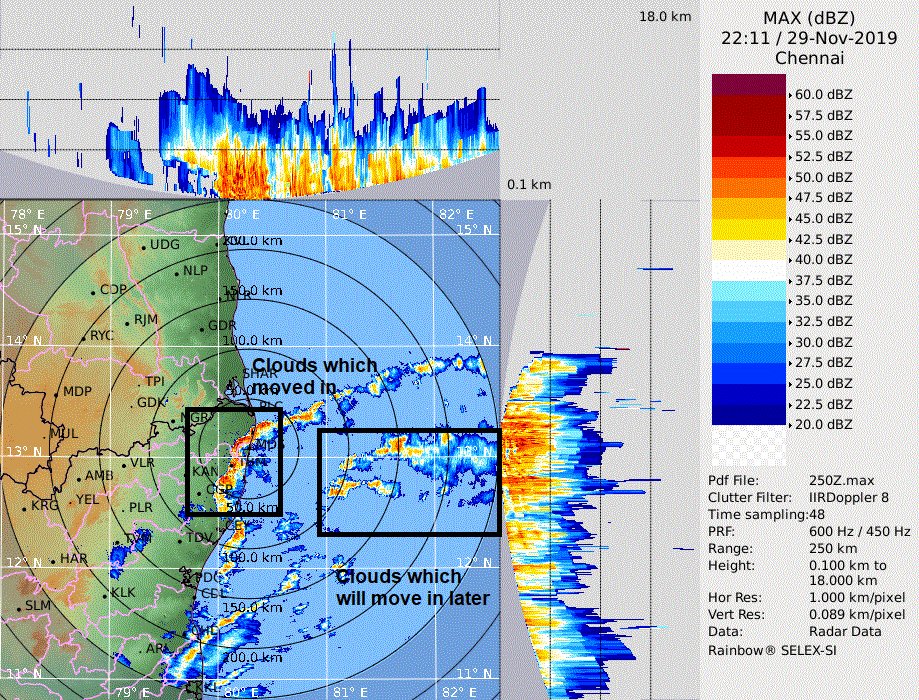Click the IIRDoppler 8 value
This screenshot has width=919, height=700.
(x=849, y=498)
